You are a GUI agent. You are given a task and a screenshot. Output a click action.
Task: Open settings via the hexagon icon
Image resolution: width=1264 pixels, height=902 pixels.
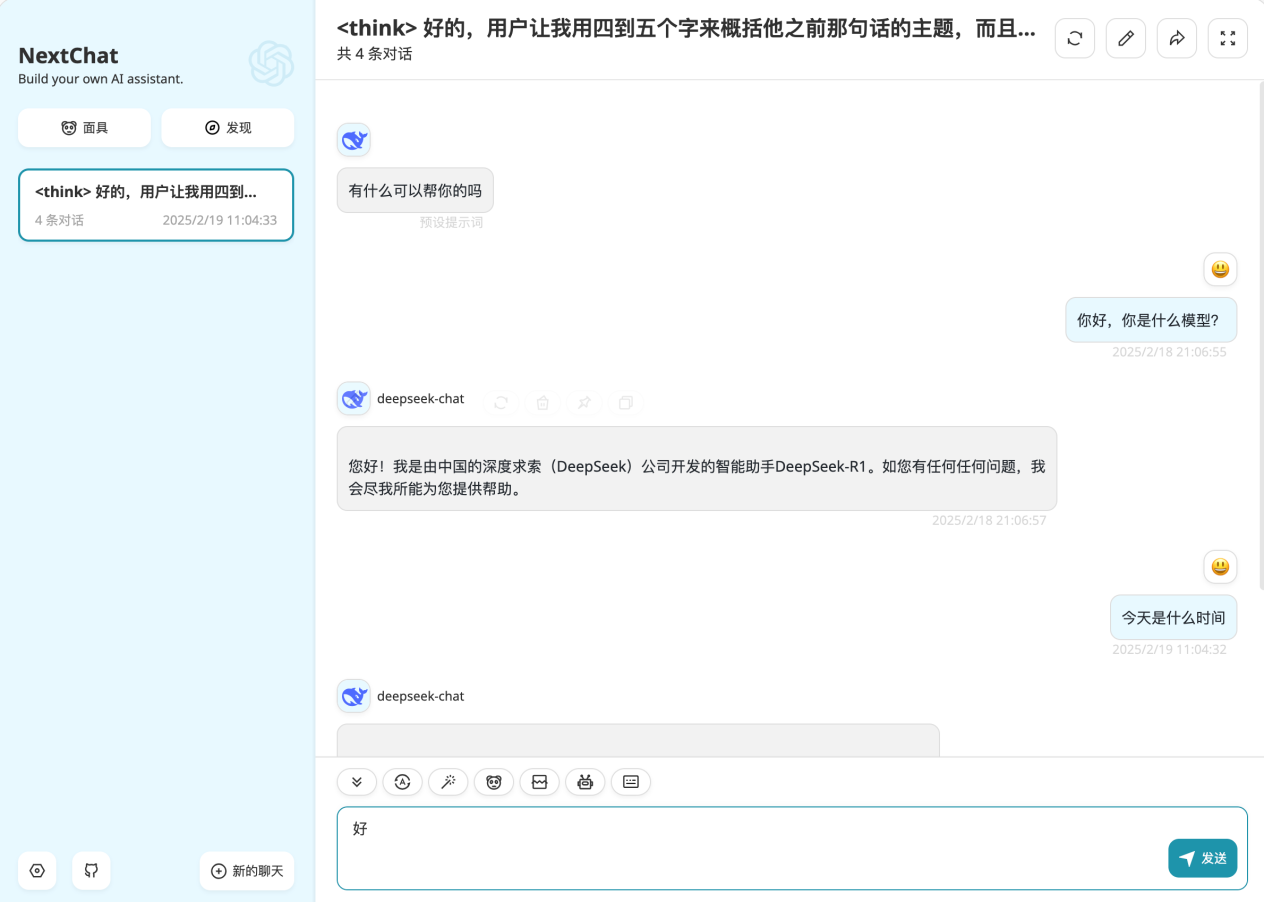[x=37, y=871]
